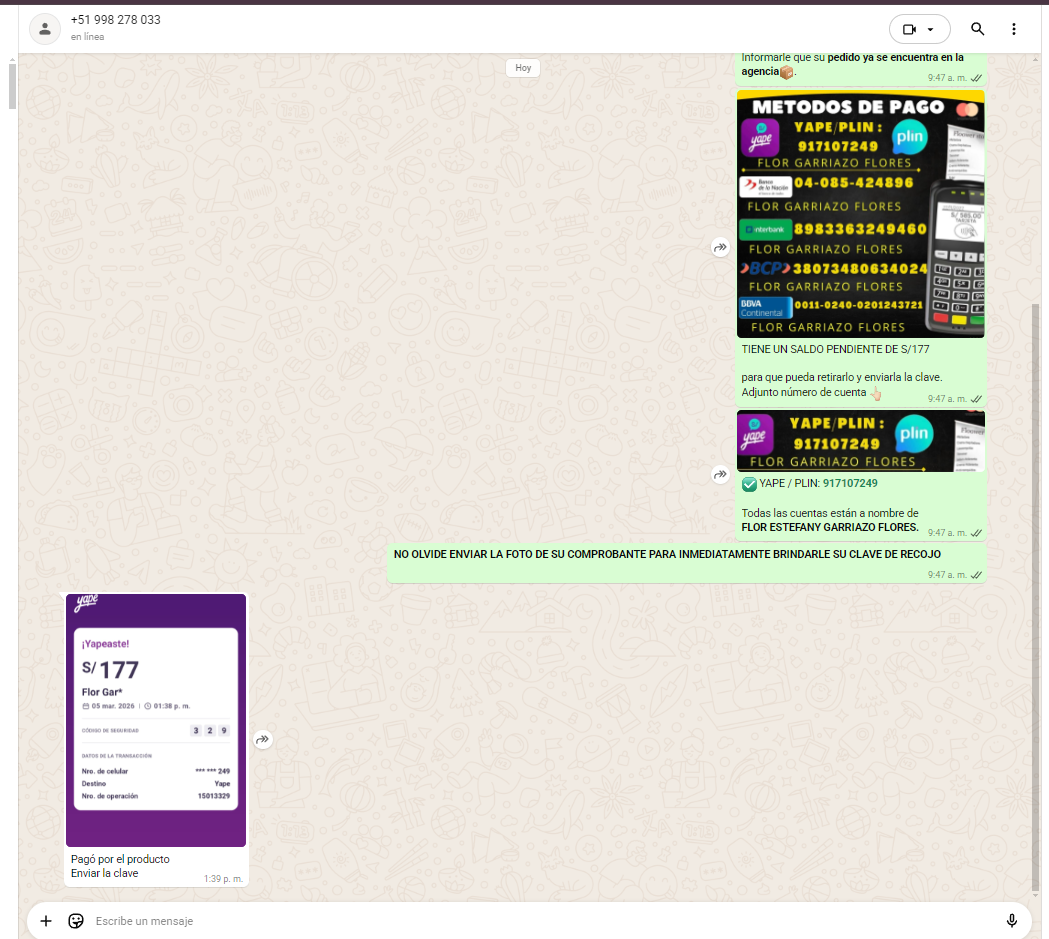The image size is (1049, 939).
Task: Click the 'Hoy' date badge
Action: pyautogui.click(x=523, y=68)
